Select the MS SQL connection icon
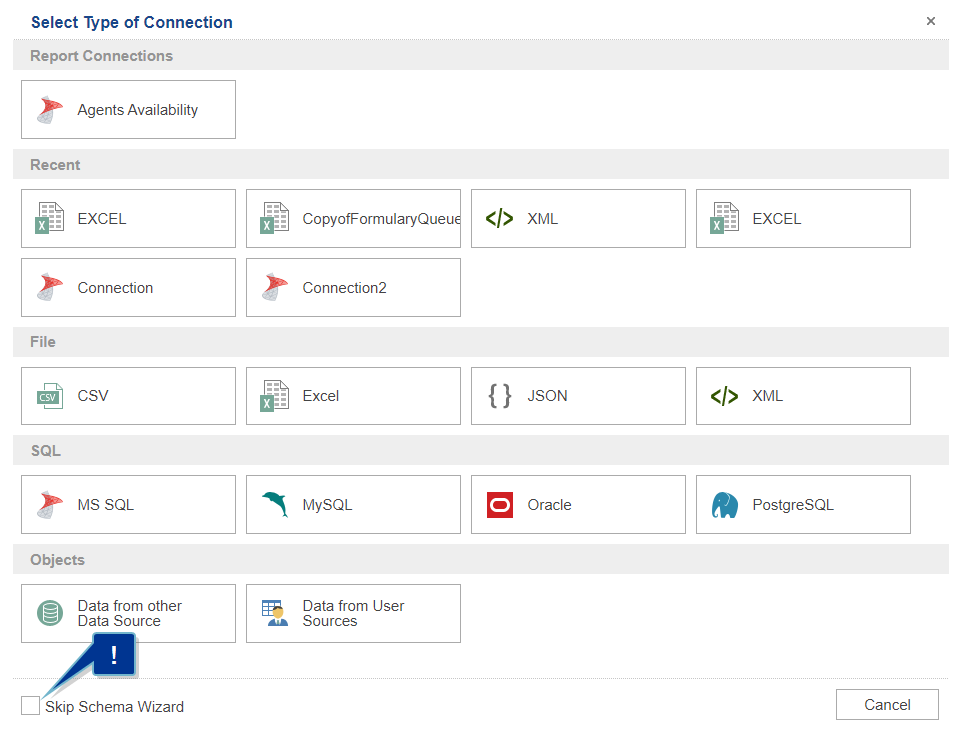The height and width of the screenshot is (744, 961). (x=50, y=504)
